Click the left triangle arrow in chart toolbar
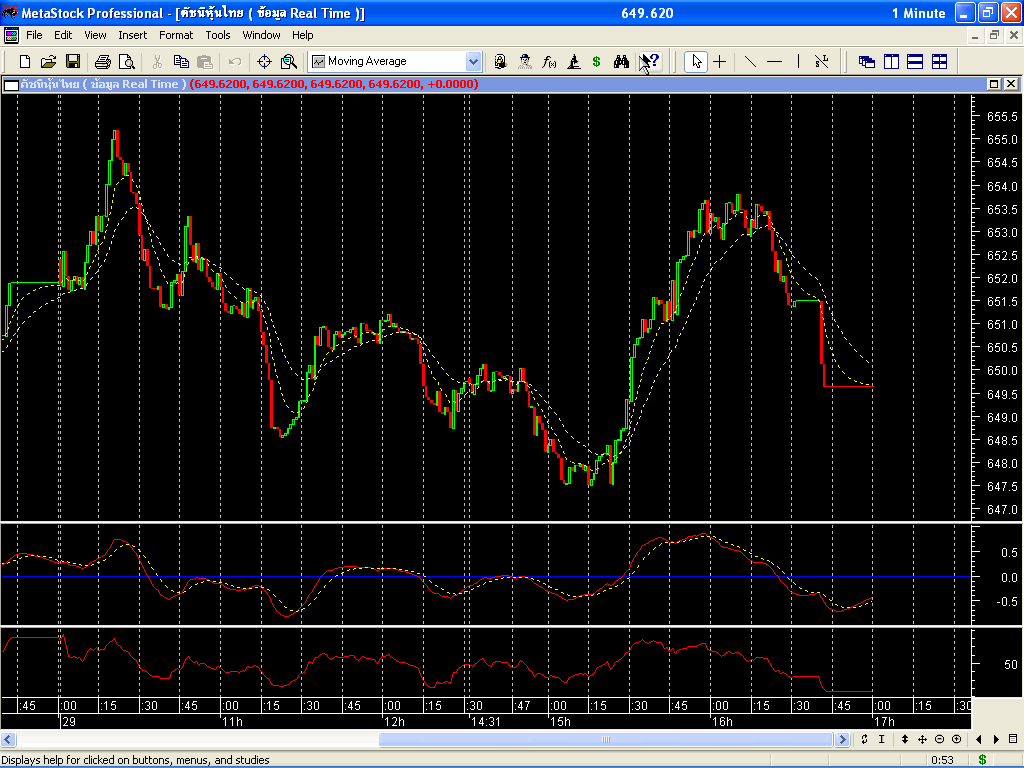Image resolution: width=1024 pixels, height=768 pixels. (979, 739)
